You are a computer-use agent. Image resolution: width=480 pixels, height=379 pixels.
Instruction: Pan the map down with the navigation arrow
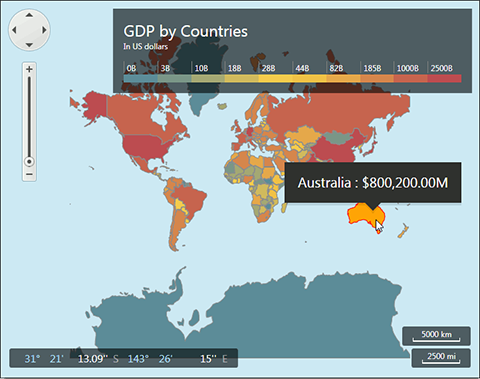point(29,45)
